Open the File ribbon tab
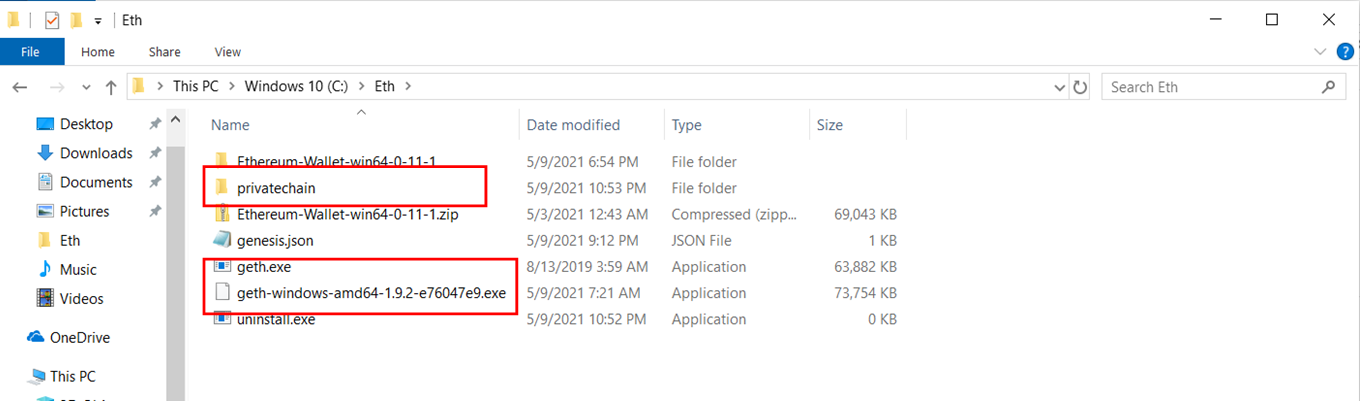 coord(30,52)
